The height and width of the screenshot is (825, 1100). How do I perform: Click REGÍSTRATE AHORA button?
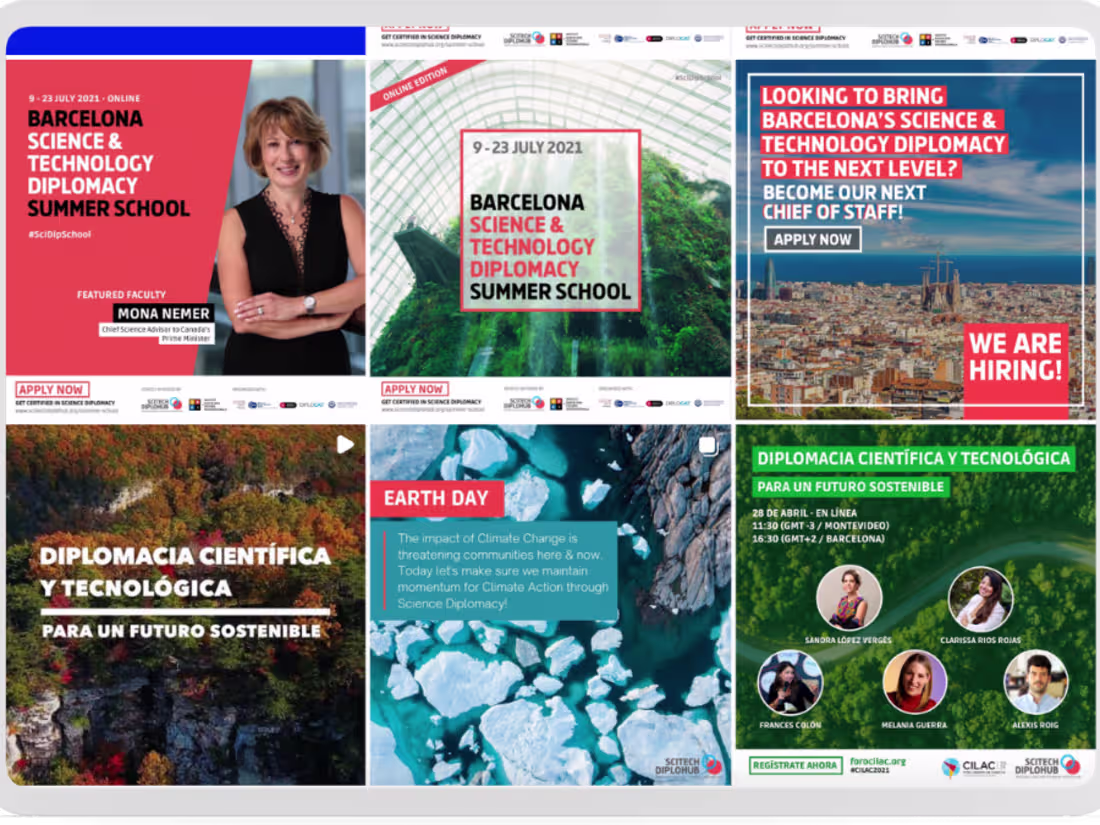tap(794, 765)
